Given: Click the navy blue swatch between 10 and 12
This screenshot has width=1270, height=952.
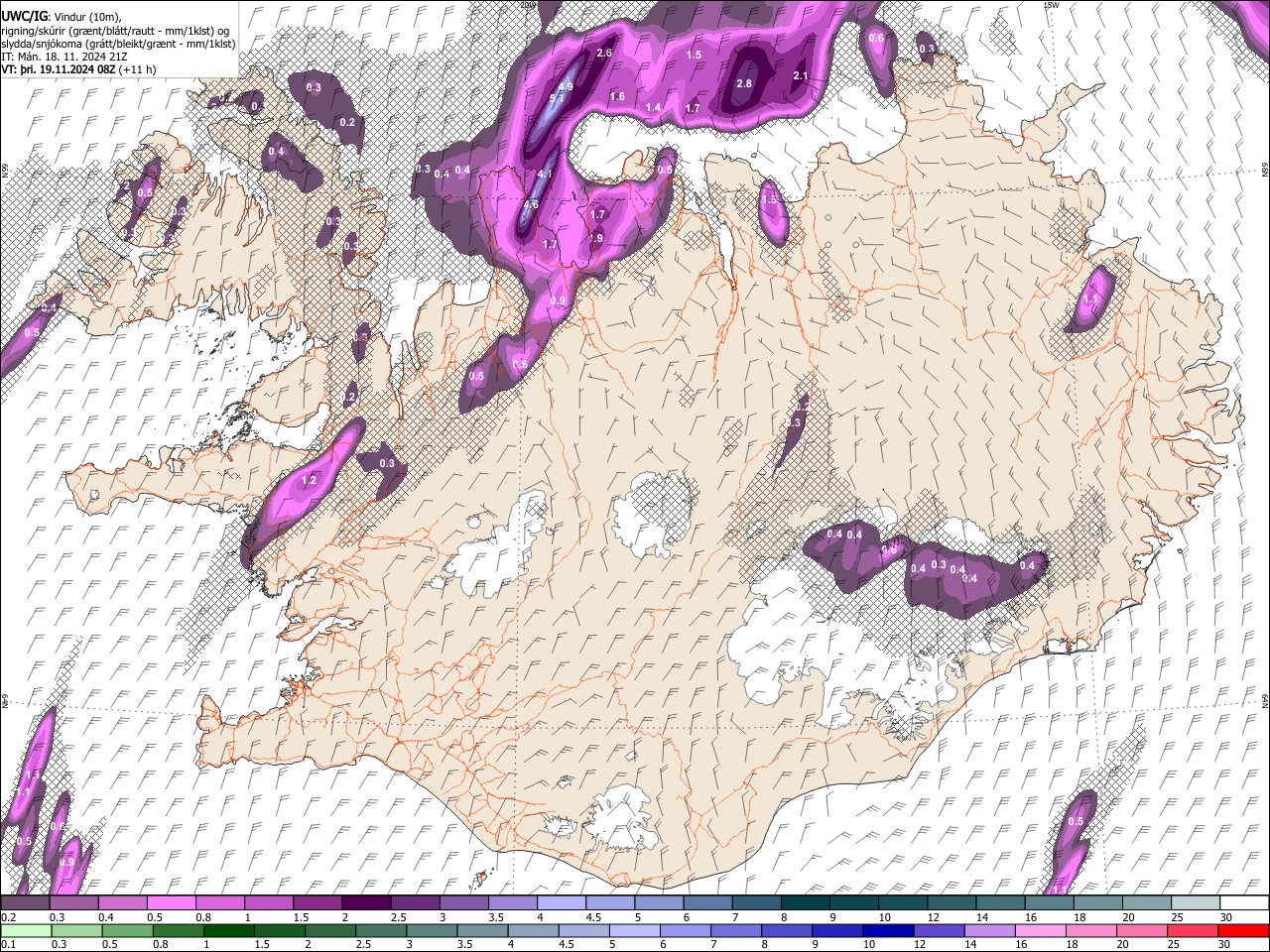Looking at the screenshot, I should click(x=888, y=930).
